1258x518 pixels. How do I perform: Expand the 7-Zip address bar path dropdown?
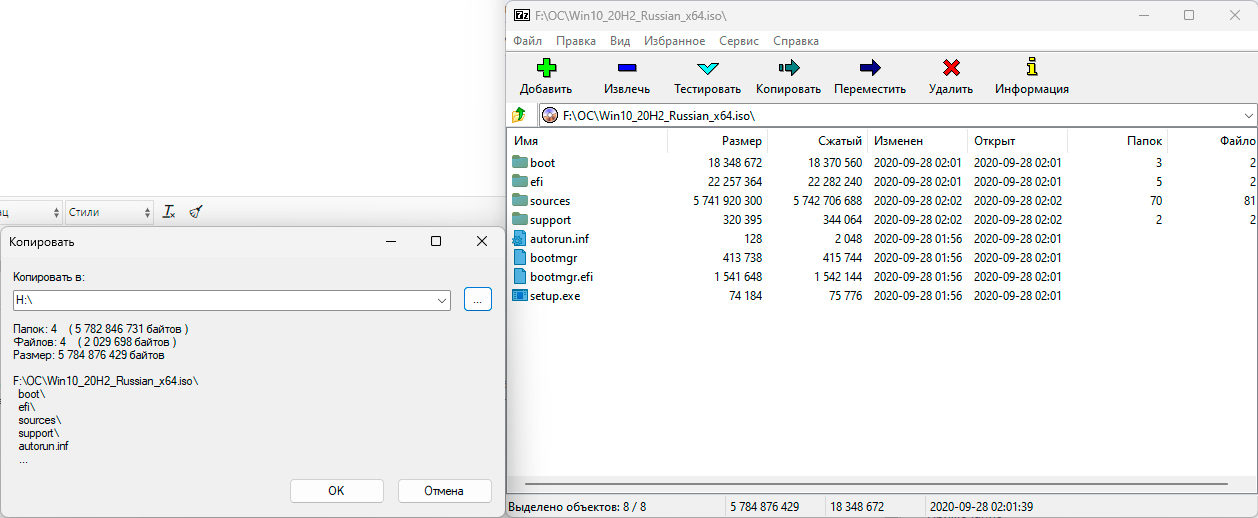pyautogui.click(x=1249, y=115)
